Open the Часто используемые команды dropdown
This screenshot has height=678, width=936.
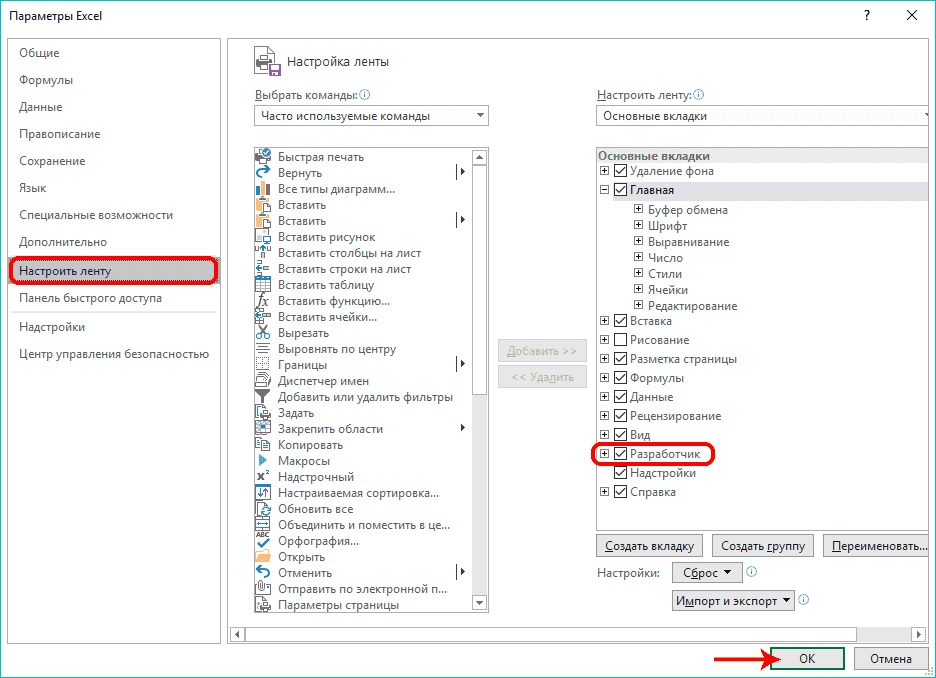[371, 116]
